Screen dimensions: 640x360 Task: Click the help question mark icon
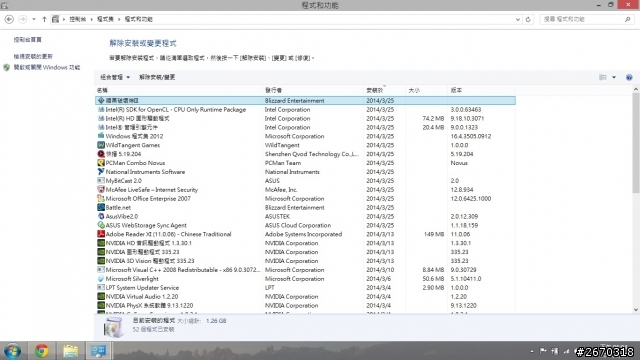[629, 77]
